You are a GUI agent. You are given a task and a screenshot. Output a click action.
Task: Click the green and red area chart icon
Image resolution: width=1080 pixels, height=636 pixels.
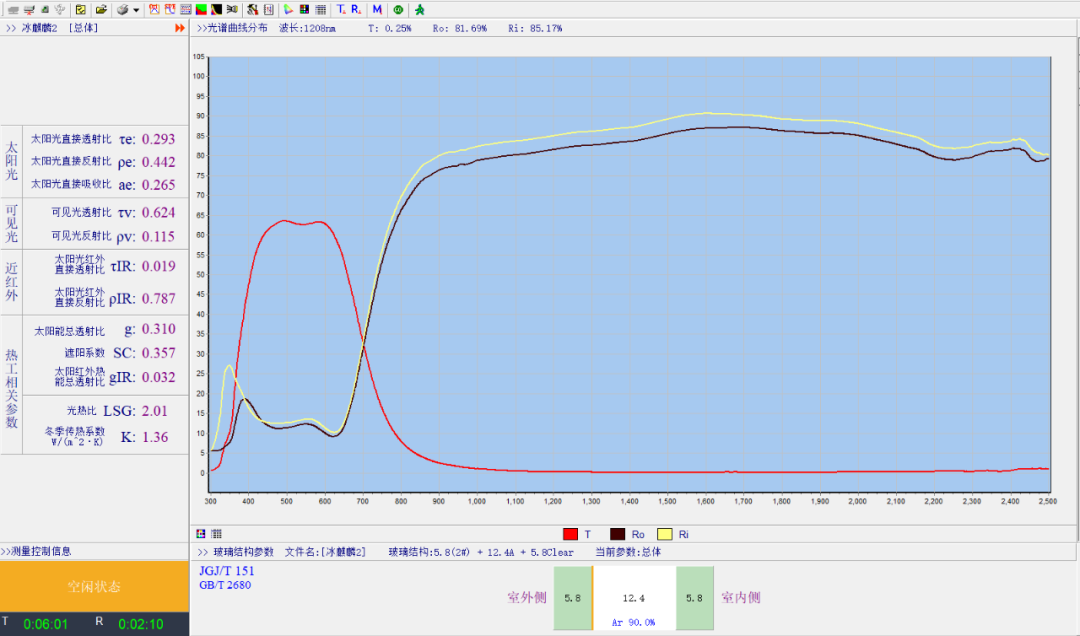click(x=201, y=10)
